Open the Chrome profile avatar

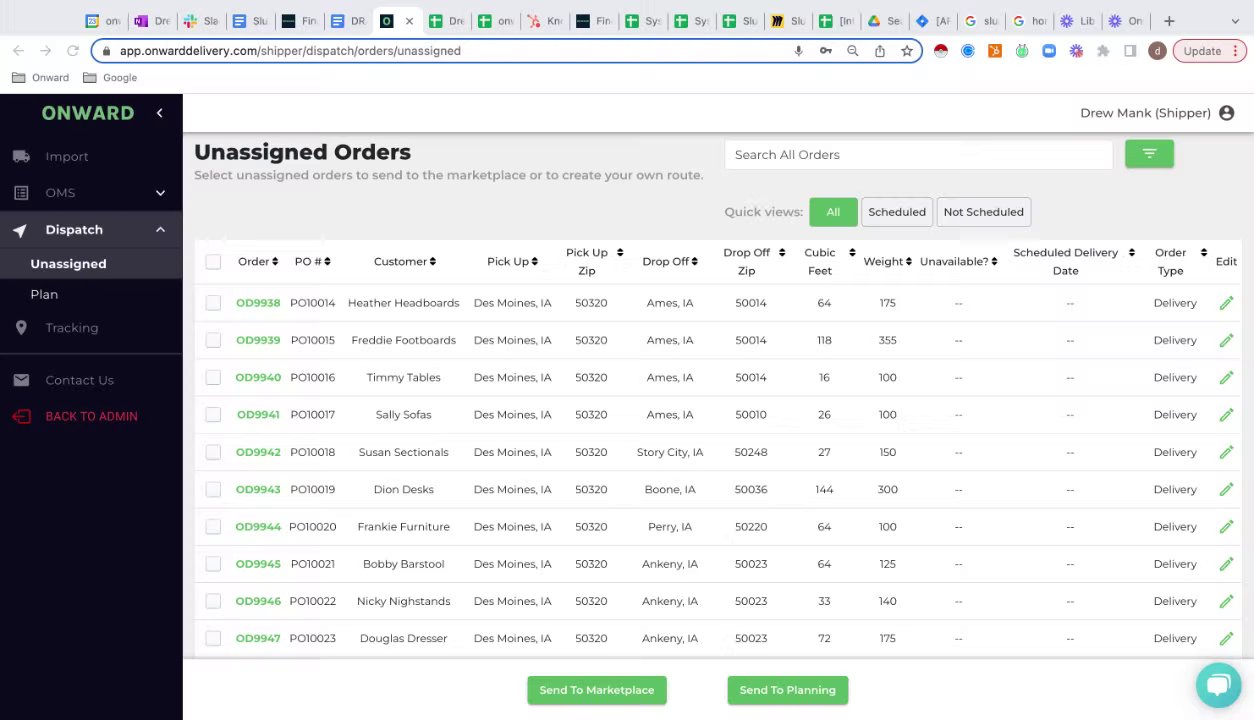(x=1157, y=51)
